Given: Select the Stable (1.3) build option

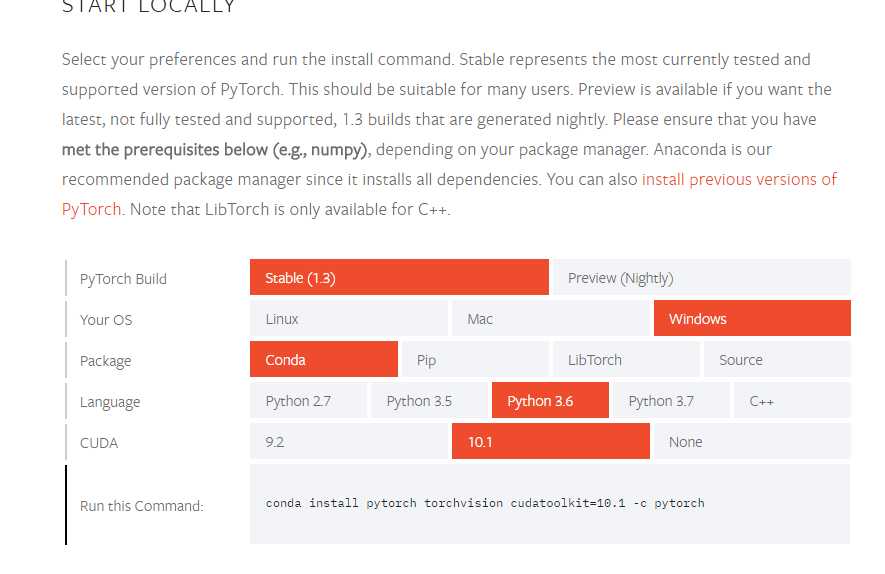Looking at the screenshot, I should pos(399,277).
